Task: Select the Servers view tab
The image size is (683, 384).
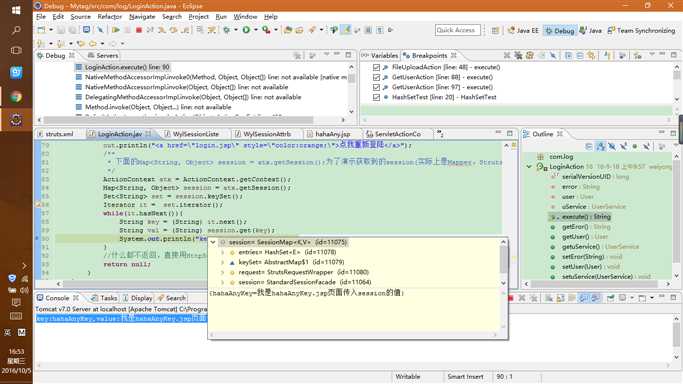Action: pyautogui.click(x=103, y=56)
